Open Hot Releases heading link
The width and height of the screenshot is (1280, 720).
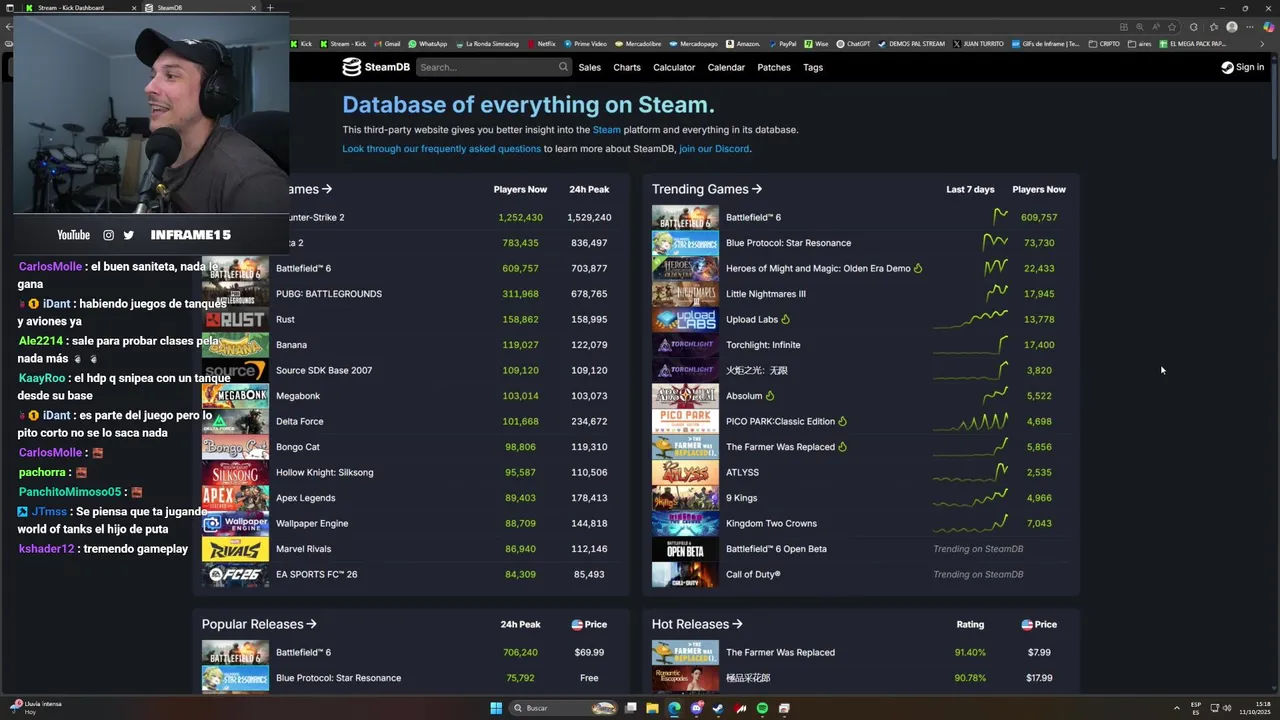tap(697, 624)
